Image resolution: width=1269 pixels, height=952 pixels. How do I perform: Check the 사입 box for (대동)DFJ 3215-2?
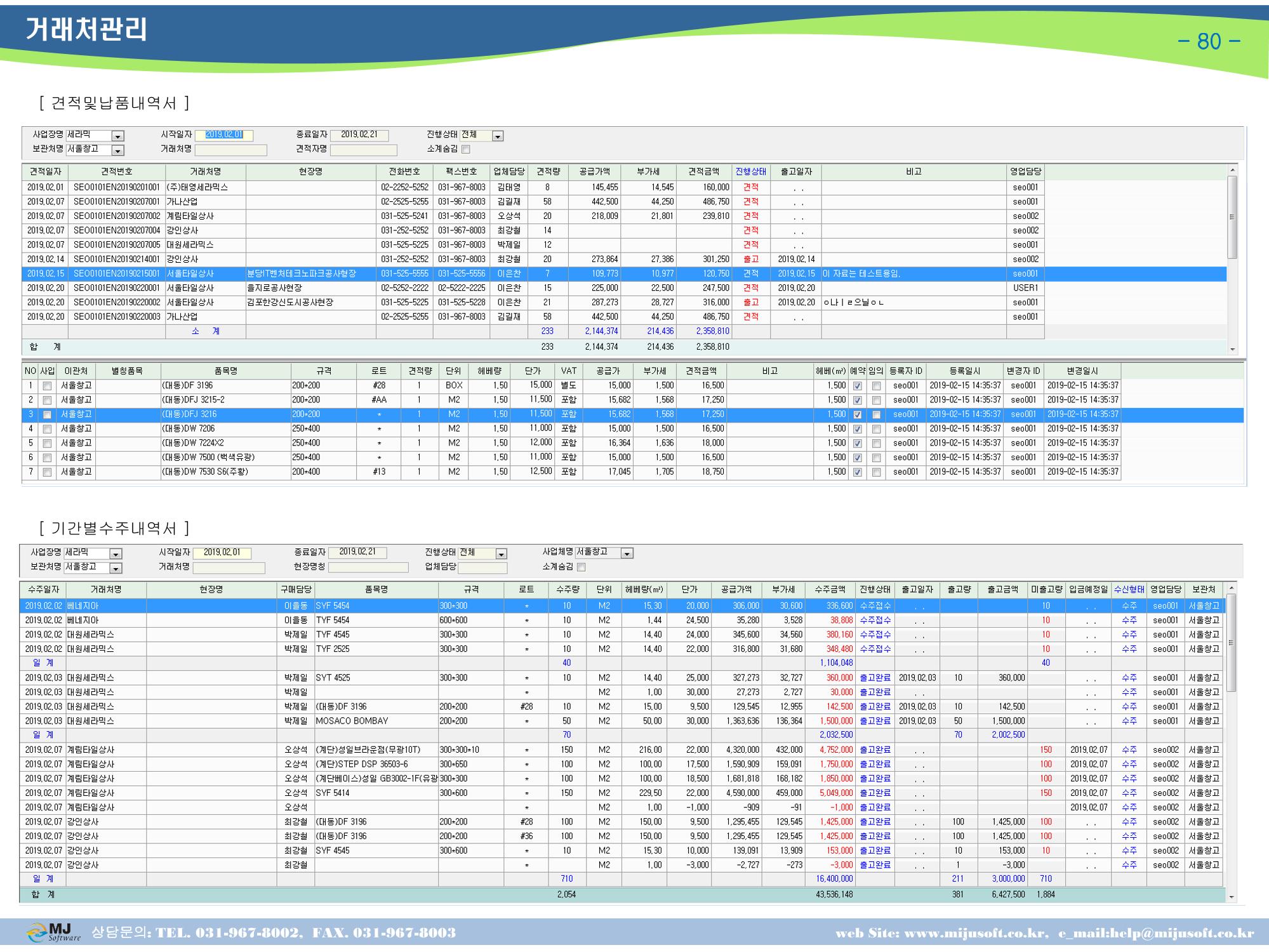tap(47, 400)
